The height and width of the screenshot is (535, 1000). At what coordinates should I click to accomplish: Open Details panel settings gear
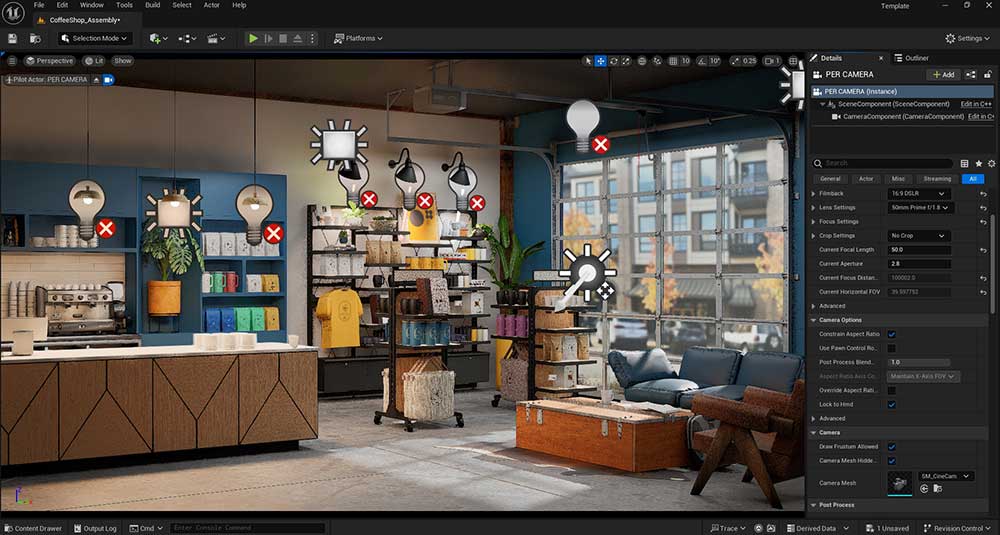point(992,163)
